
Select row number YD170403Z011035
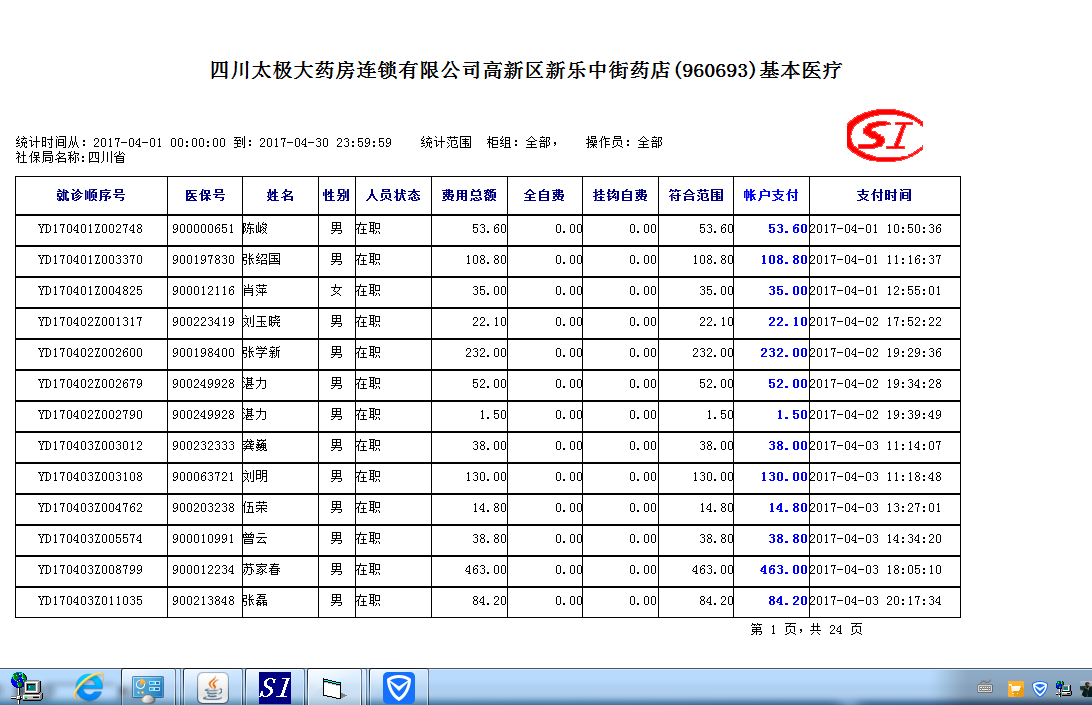(x=91, y=601)
